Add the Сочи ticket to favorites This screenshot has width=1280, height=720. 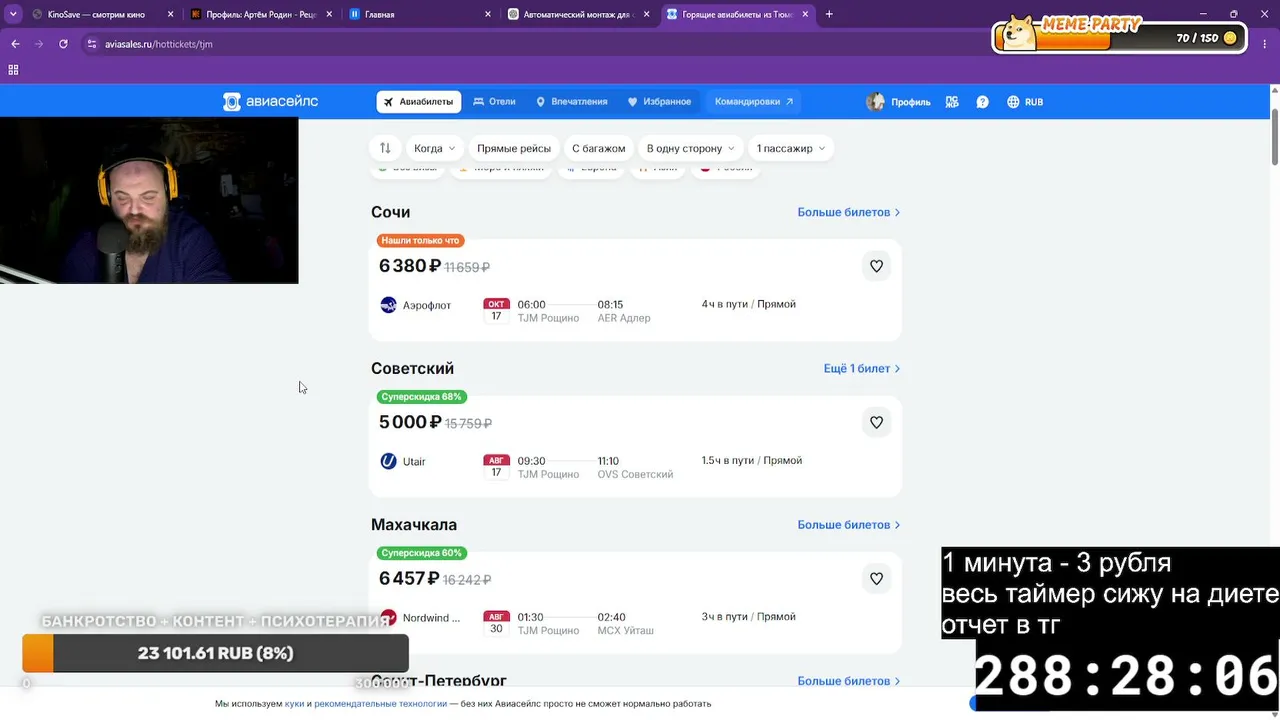876,266
